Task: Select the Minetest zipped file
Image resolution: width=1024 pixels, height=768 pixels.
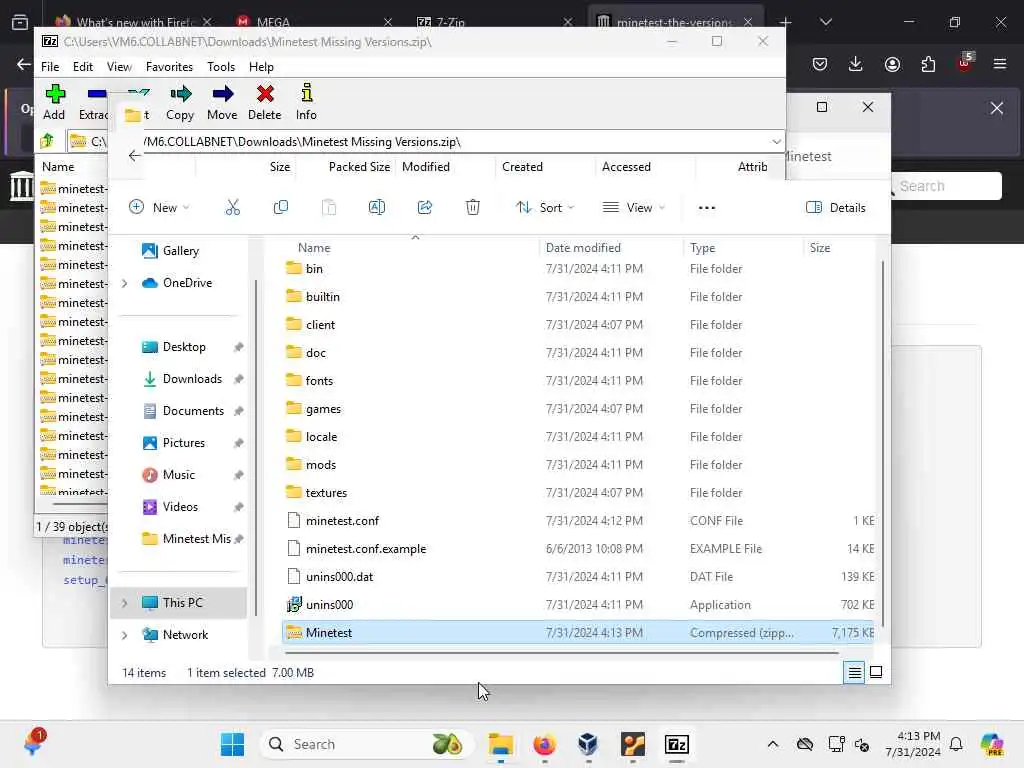Action: pyautogui.click(x=578, y=633)
